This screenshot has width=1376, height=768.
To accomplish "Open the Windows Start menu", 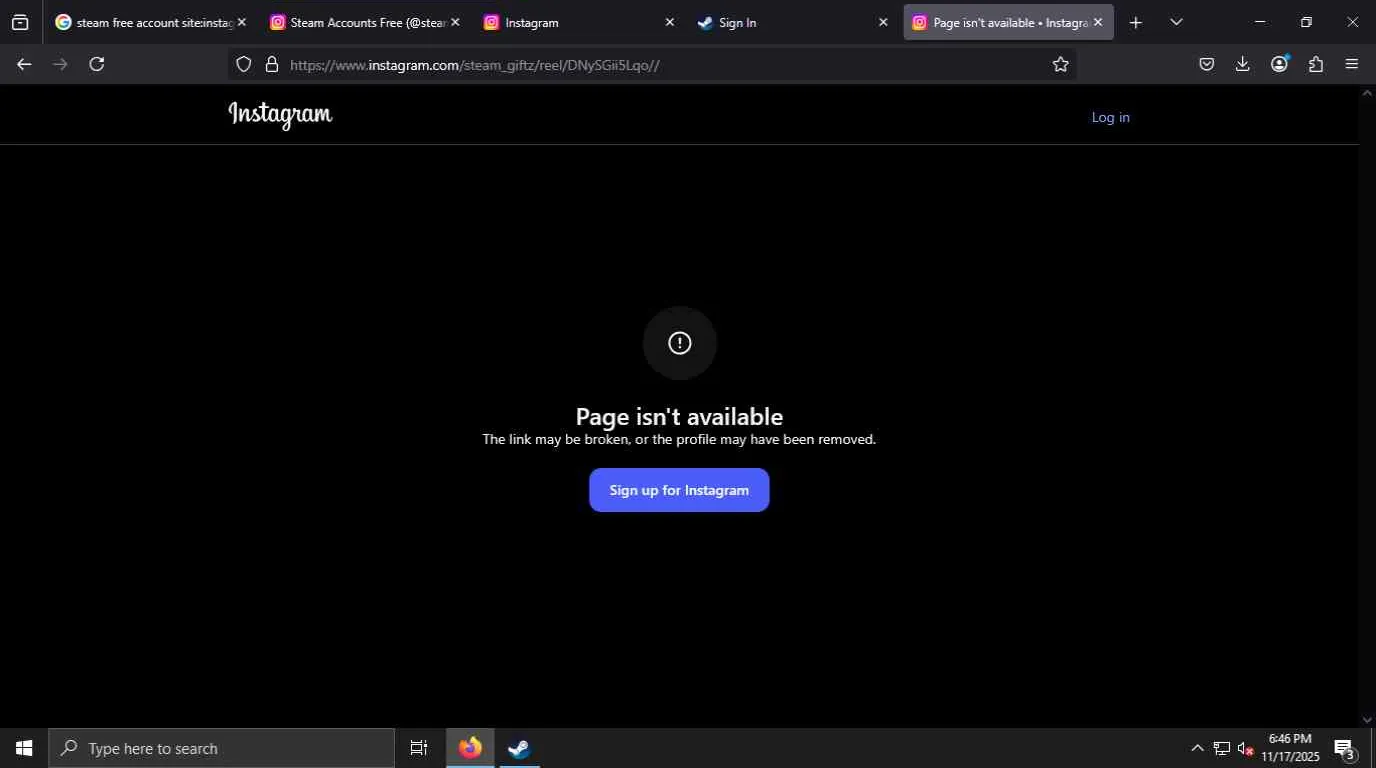I will click(x=24, y=748).
